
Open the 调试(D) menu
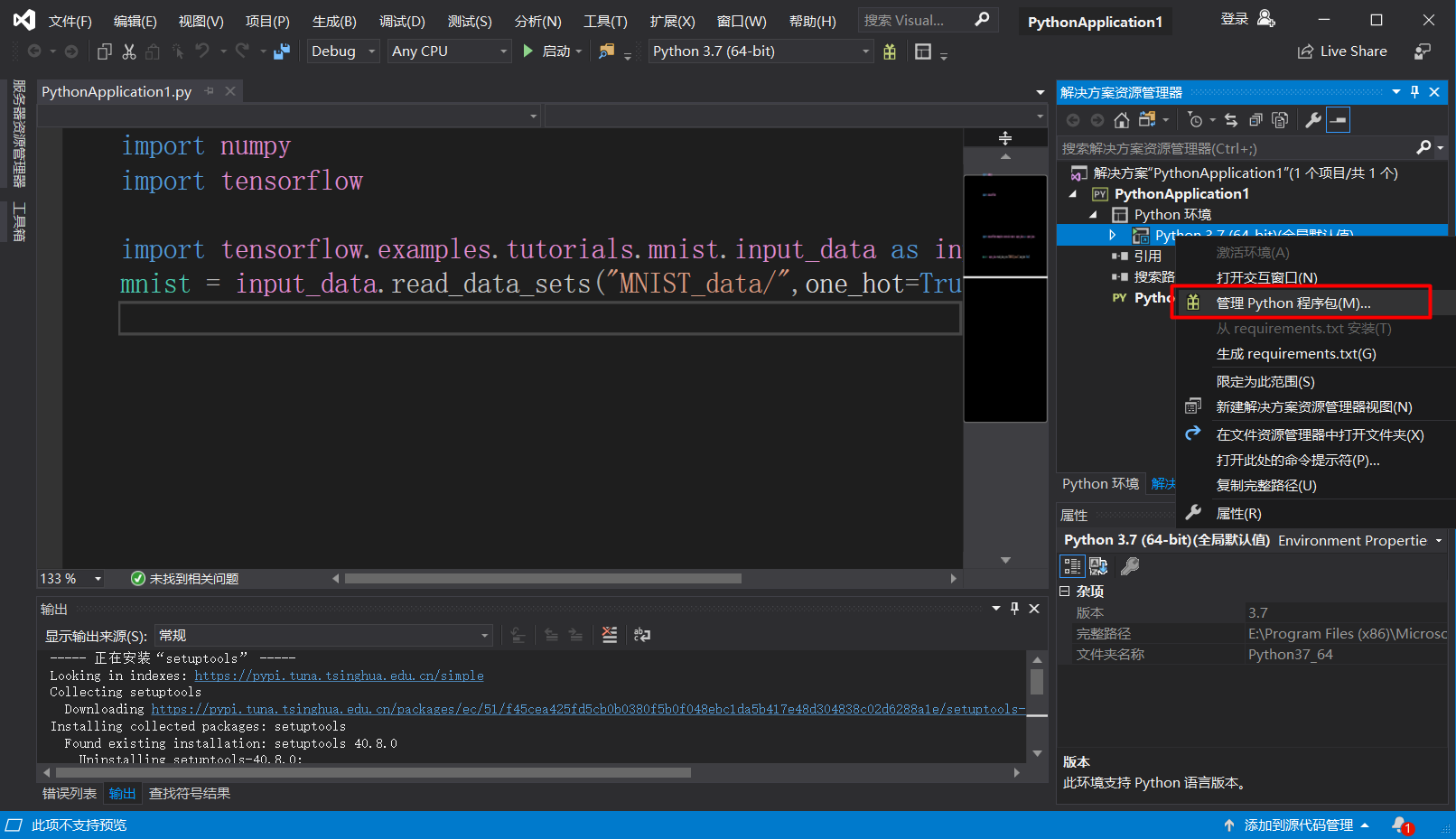pyautogui.click(x=402, y=21)
